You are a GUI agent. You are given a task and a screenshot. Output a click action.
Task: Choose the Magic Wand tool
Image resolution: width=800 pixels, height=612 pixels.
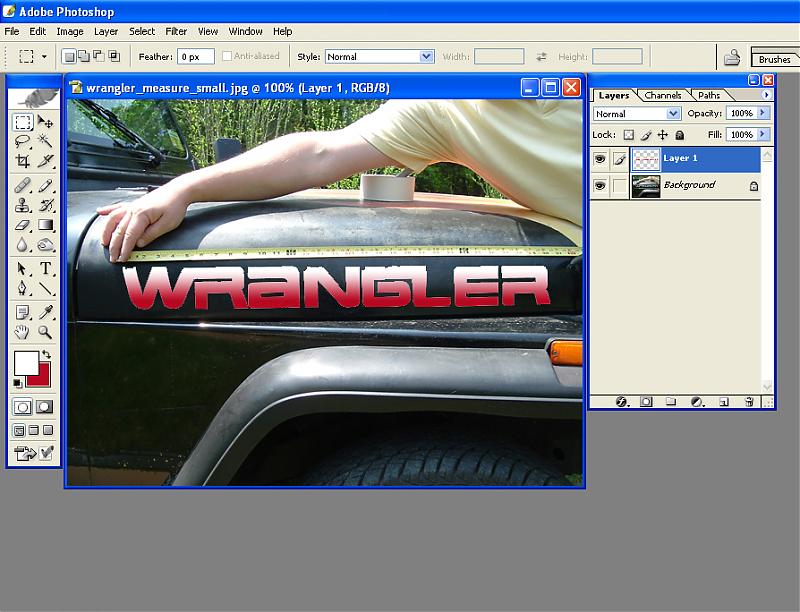point(45,142)
